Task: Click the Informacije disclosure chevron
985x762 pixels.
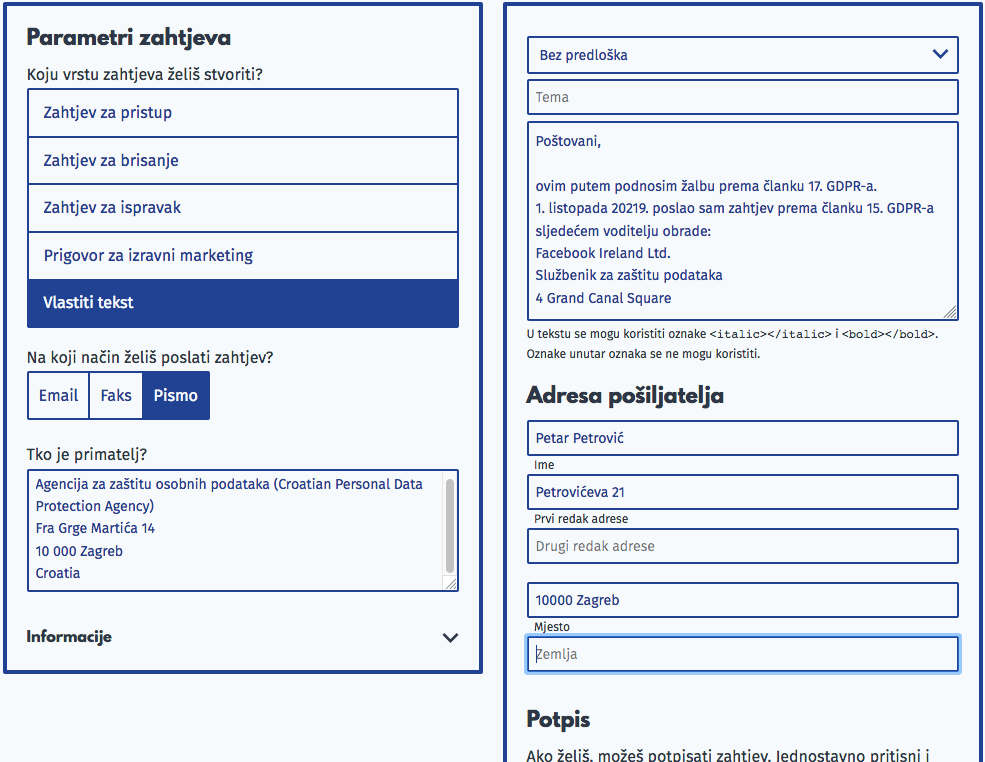Action: click(x=450, y=637)
